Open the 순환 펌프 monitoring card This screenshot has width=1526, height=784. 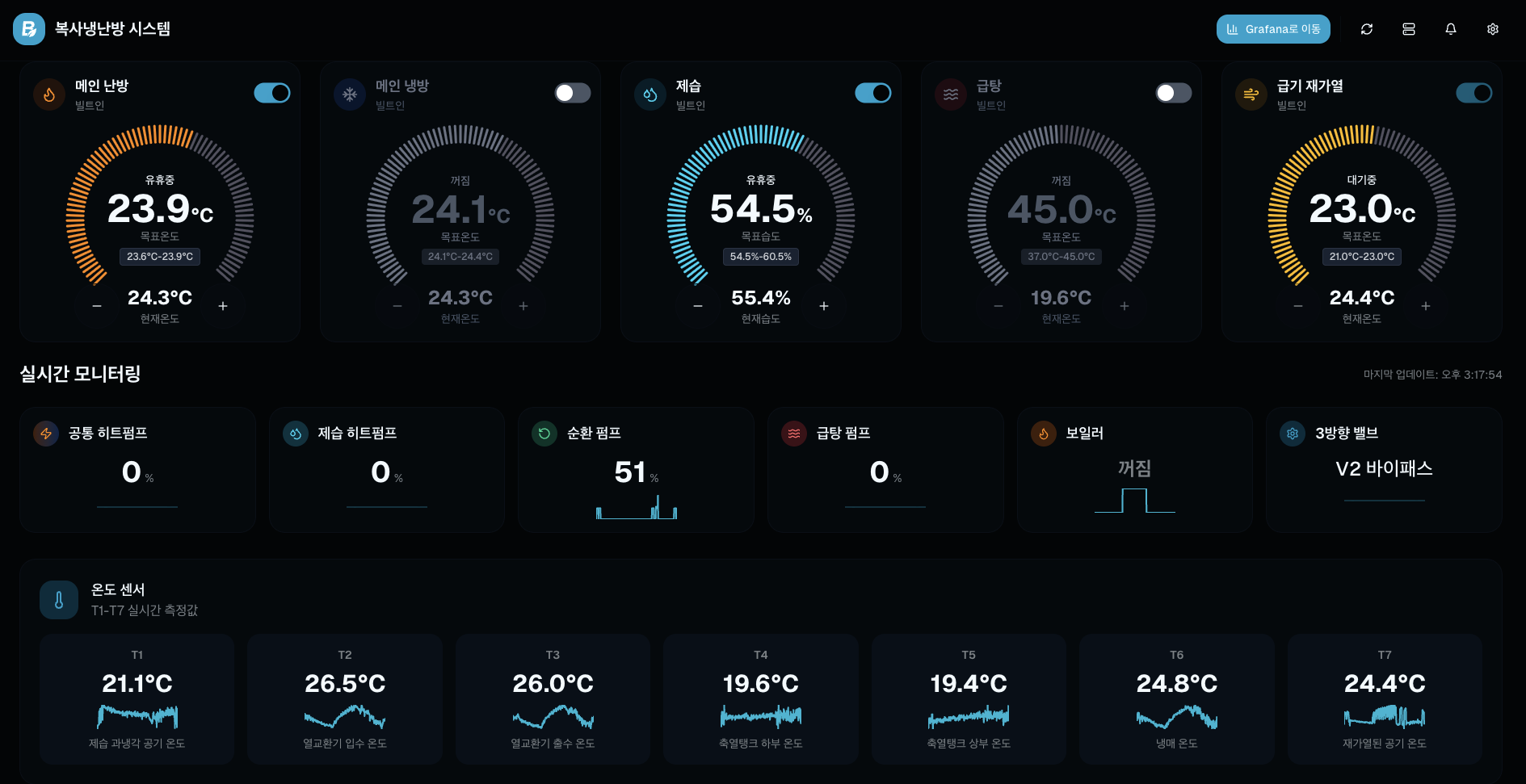pos(637,469)
